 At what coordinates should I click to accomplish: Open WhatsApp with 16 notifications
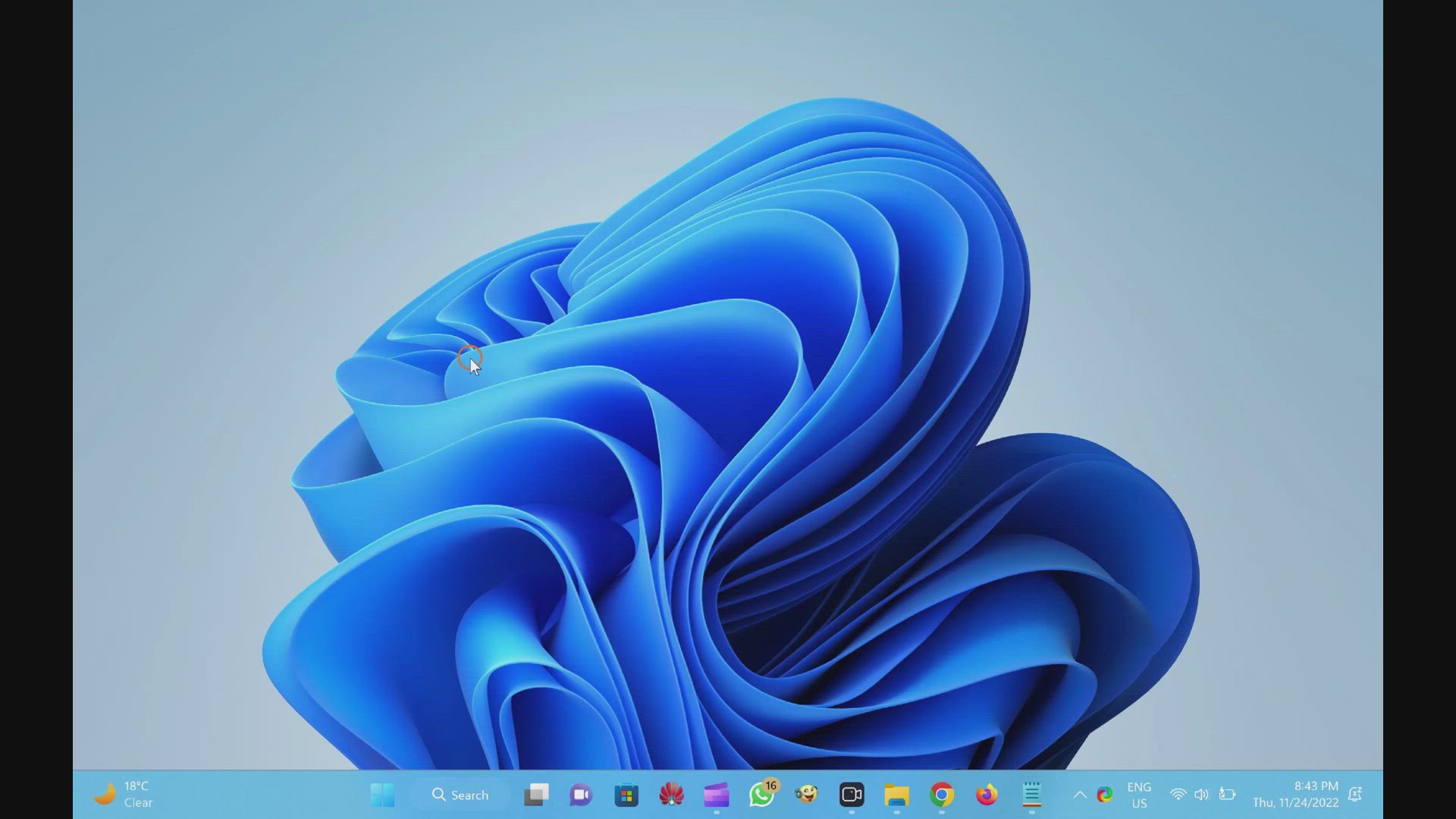click(x=762, y=794)
